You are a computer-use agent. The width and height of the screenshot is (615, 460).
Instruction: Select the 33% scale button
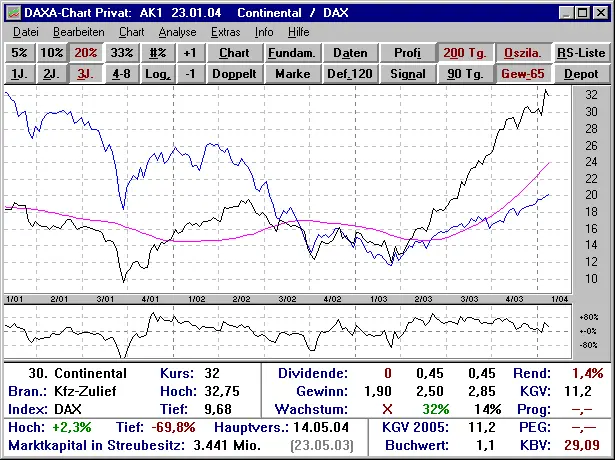(x=122, y=53)
